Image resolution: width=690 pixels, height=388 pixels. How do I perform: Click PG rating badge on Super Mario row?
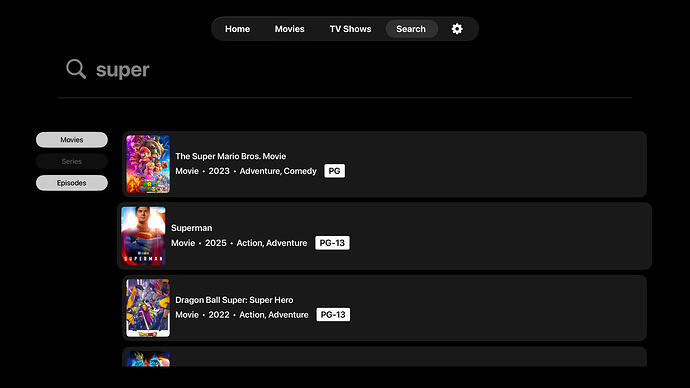(334, 171)
